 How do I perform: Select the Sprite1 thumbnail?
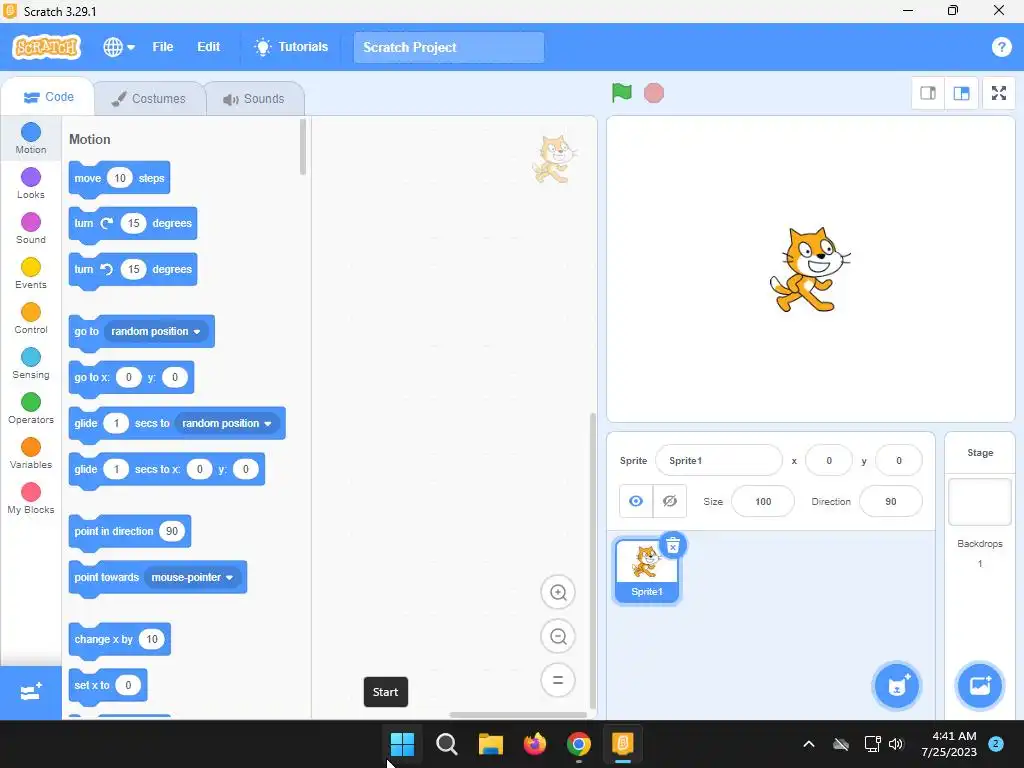pos(647,570)
